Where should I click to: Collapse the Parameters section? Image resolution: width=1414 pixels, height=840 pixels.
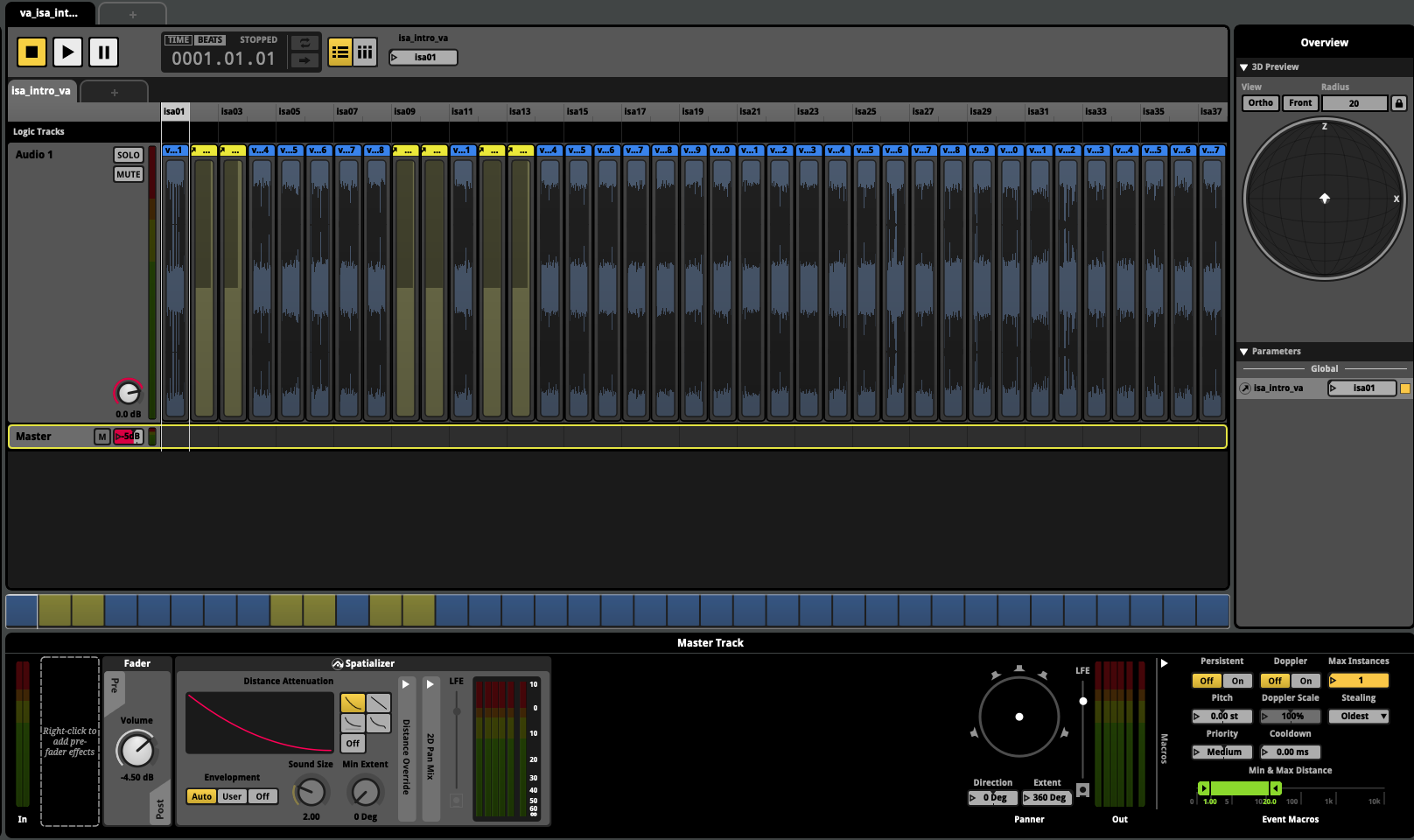[x=1243, y=352]
